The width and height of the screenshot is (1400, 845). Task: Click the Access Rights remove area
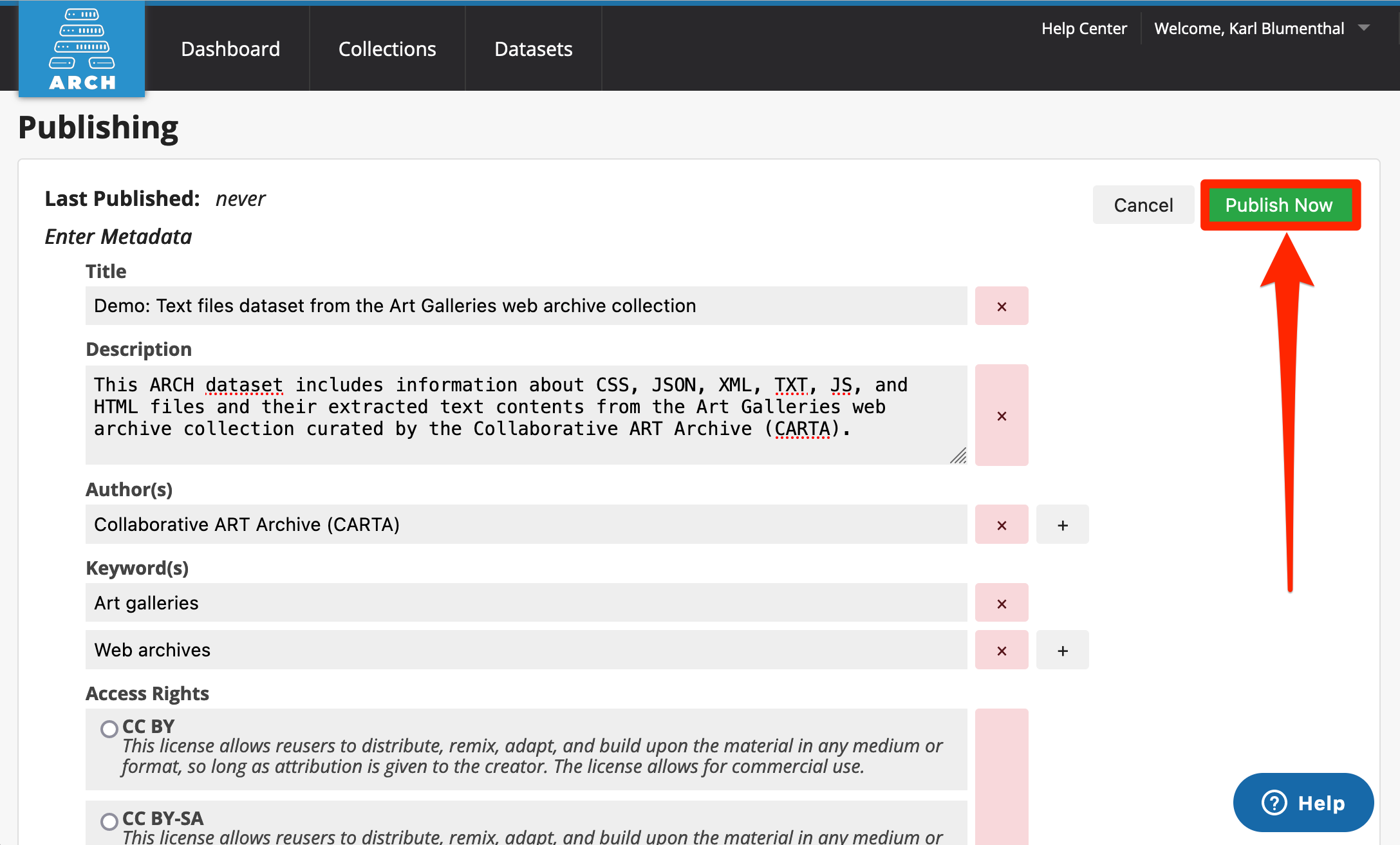click(x=1002, y=777)
